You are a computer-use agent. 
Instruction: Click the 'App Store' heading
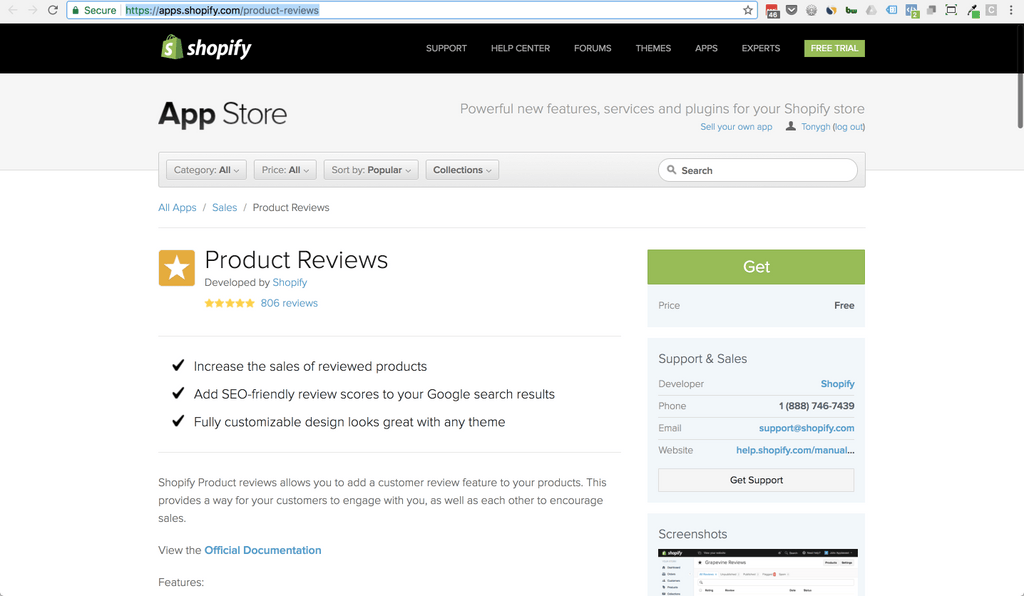coord(223,114)
